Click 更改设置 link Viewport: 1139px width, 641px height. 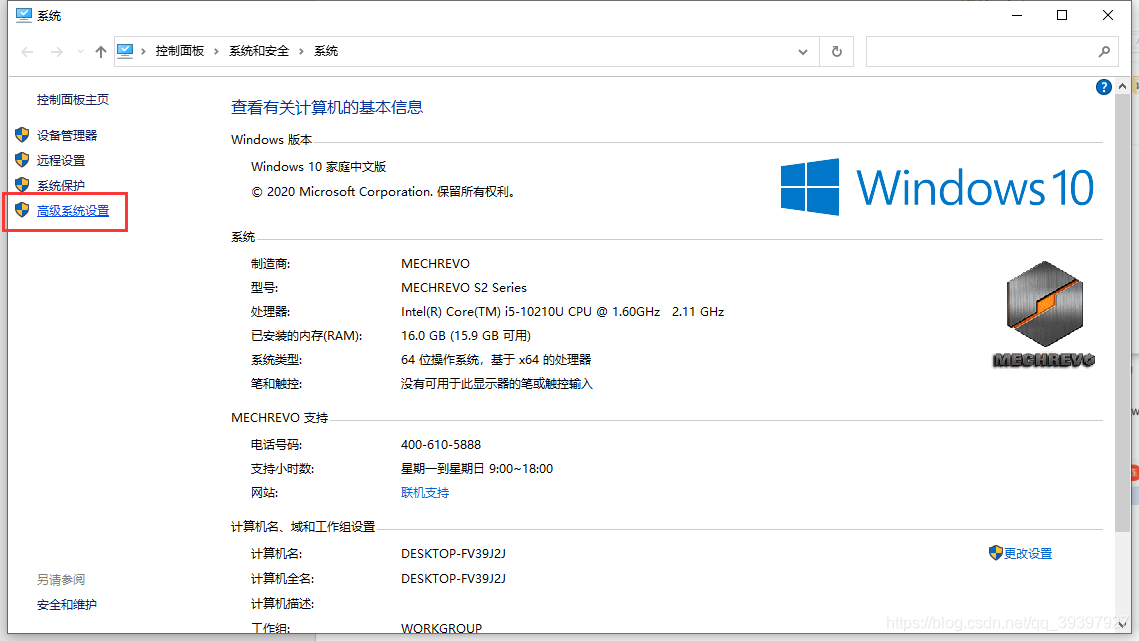point(1028,554)
